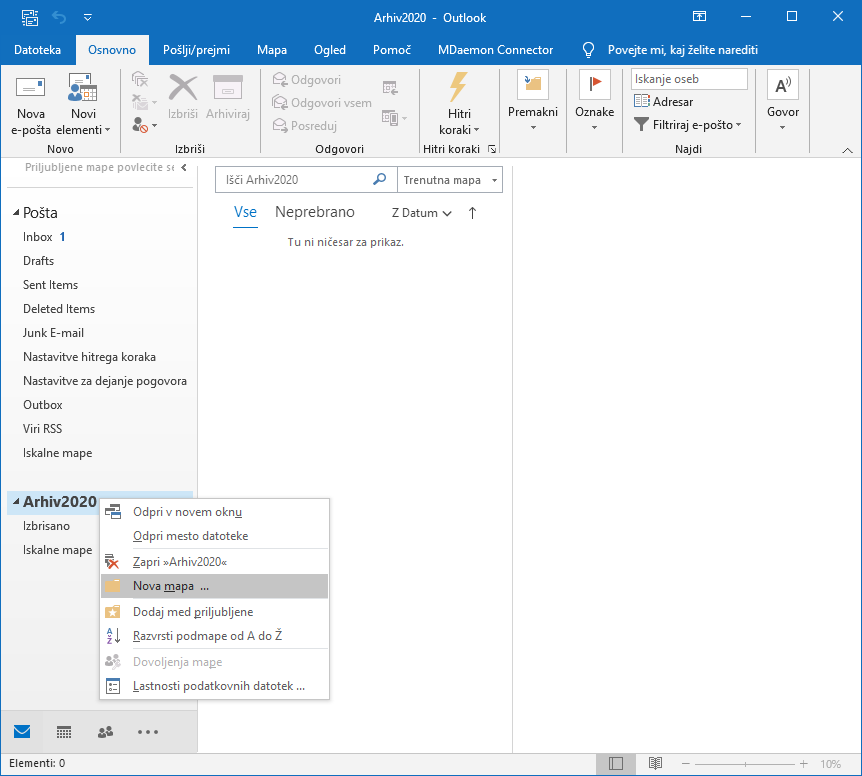Open more navigation options ellipsis
This screenshot has width=862, height=776.
pyautogui.click(x=148, y=731)
